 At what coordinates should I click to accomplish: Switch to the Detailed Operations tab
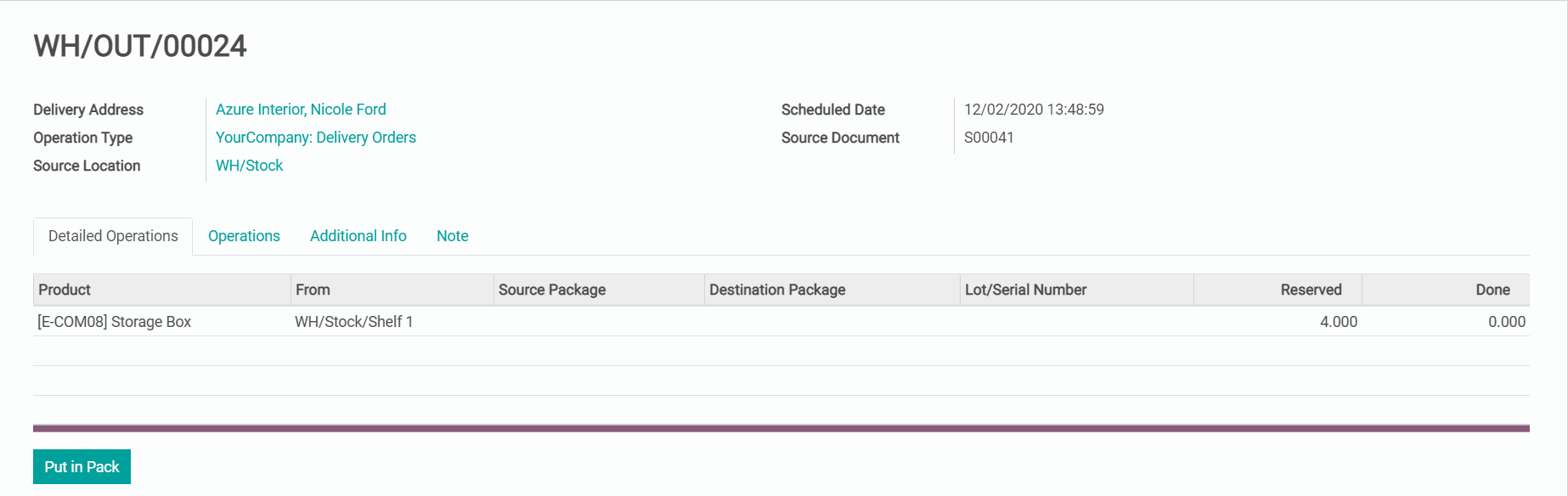[x=113, y=236]
